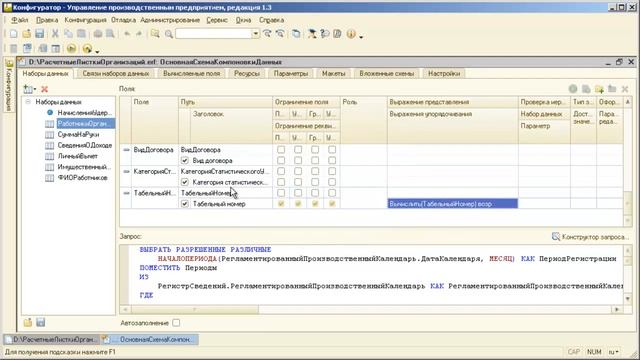Switch to the Связи наборов данных tab

click(x=116, y=73)
